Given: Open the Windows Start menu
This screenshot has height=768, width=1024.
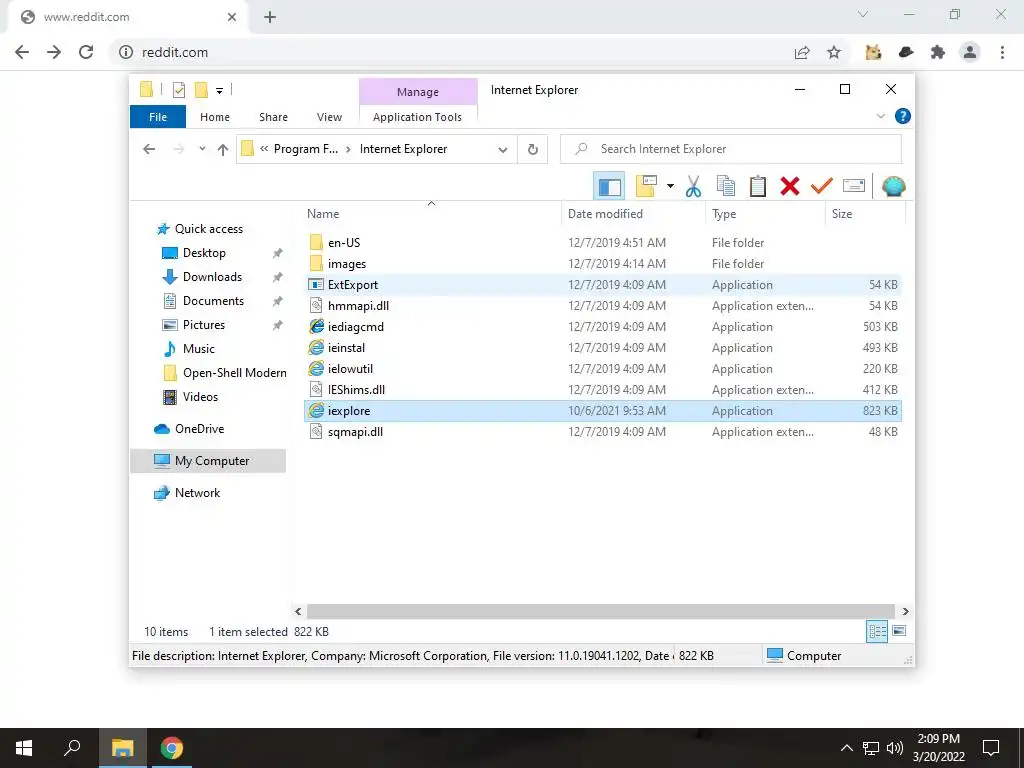Looking at the screenshot, I should pos(24,748).
